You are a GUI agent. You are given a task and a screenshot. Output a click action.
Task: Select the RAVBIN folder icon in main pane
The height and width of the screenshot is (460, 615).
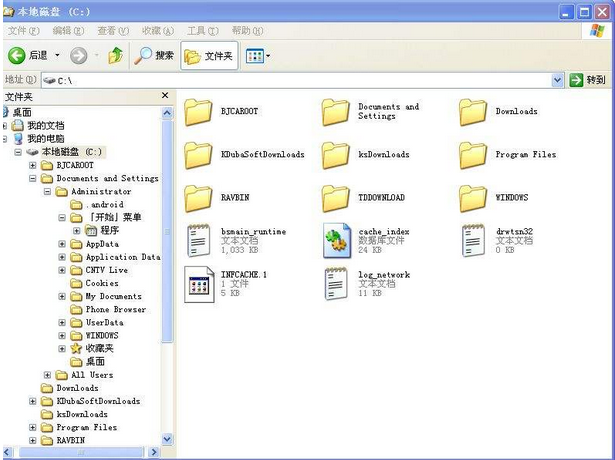(x=198, y=198)
